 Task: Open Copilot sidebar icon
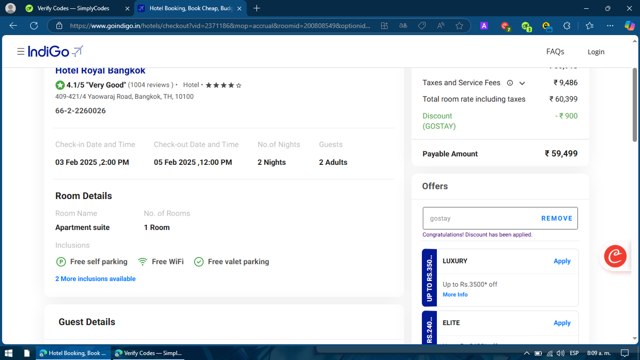click(629, 26)
